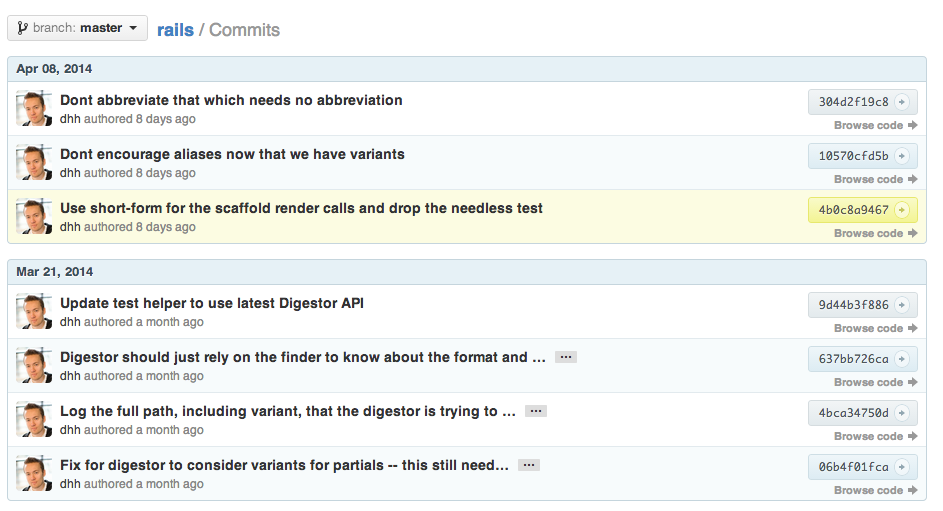Click dhh author name under 'Use short-form' commit
The image size is (943, 511).
tap(70, 227)
